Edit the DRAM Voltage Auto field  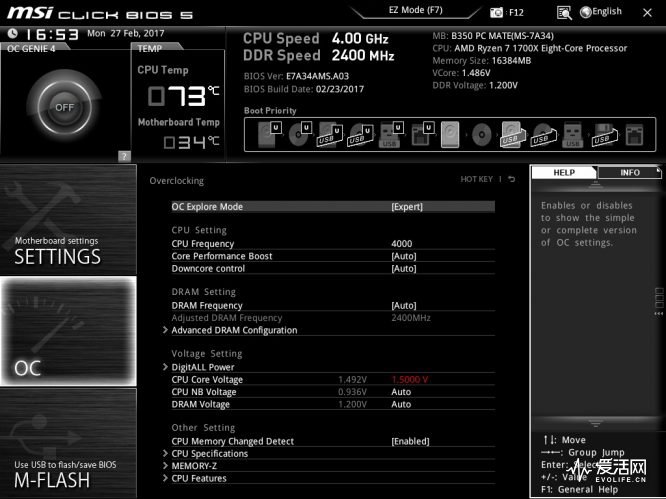(x=401, y=404)
